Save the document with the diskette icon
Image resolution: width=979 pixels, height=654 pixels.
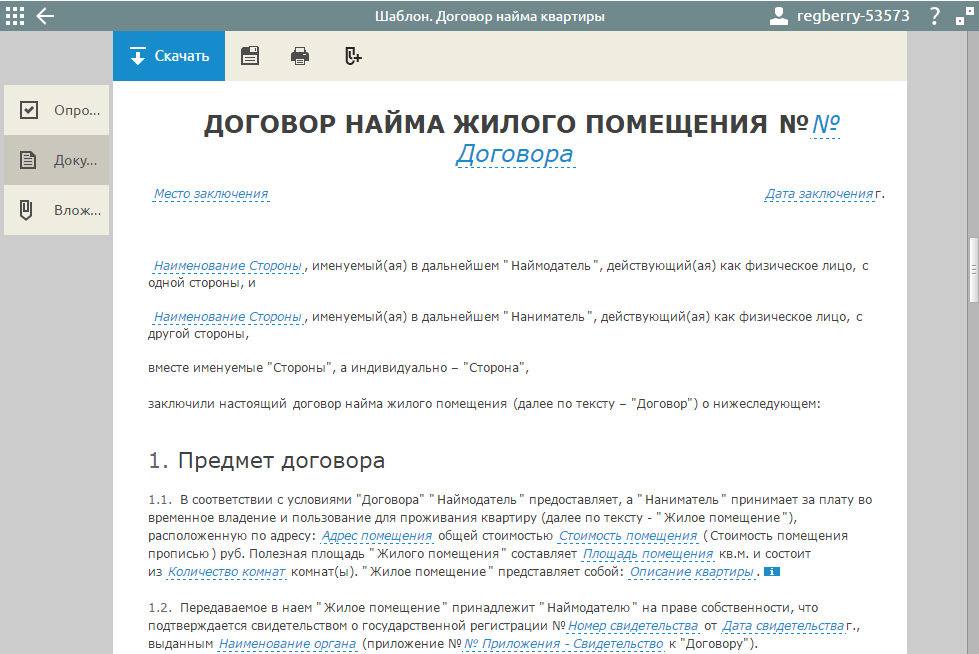pyautogui.click(x=250, y=56)
